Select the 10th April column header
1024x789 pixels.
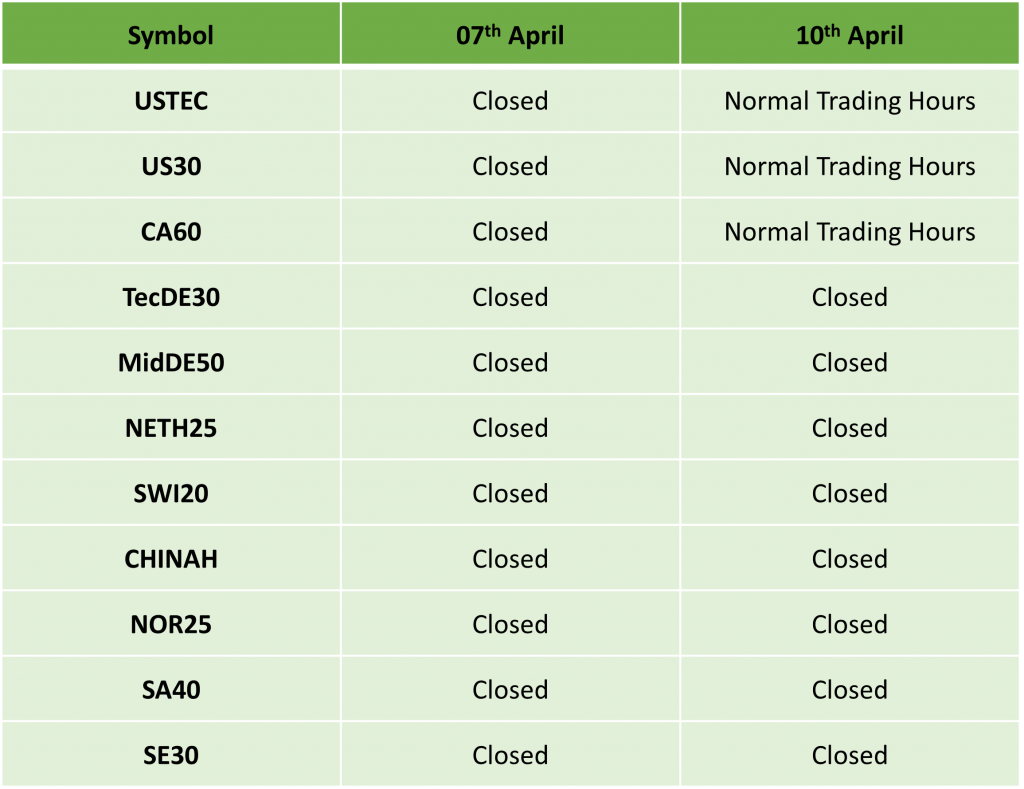pyautogui.click(x=850, y=34)
